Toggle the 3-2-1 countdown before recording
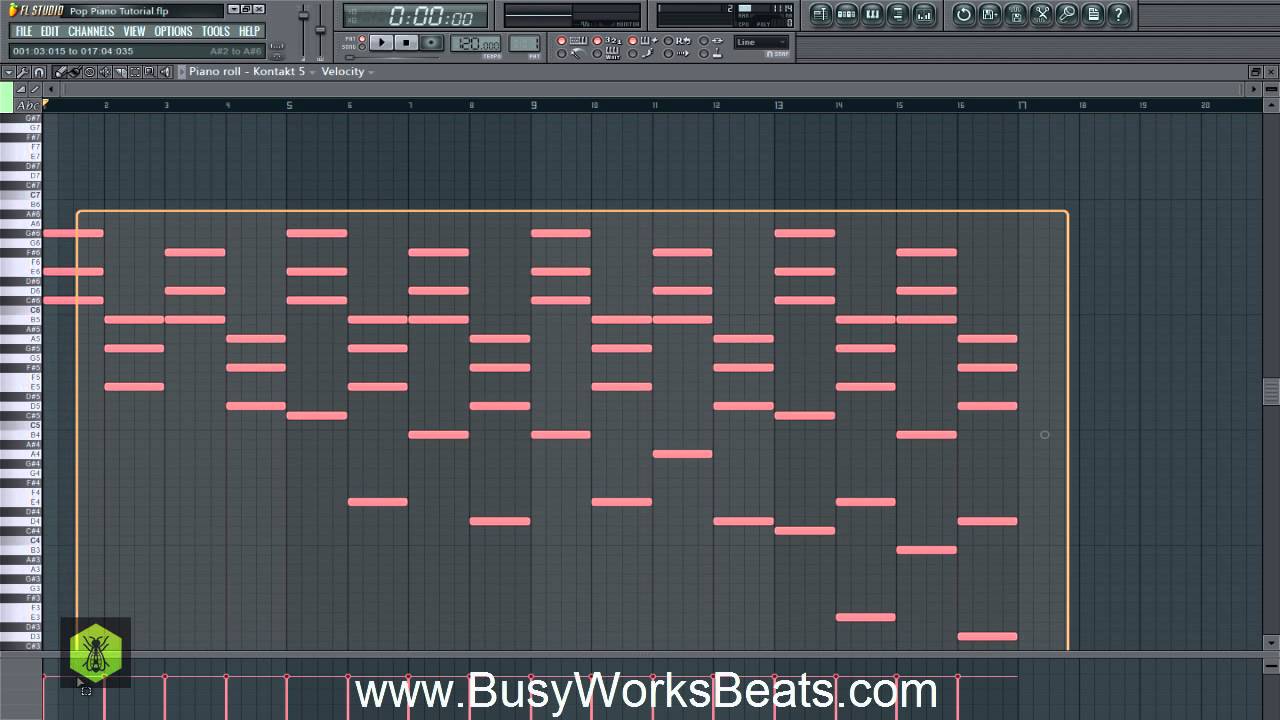 pos(597,40)
